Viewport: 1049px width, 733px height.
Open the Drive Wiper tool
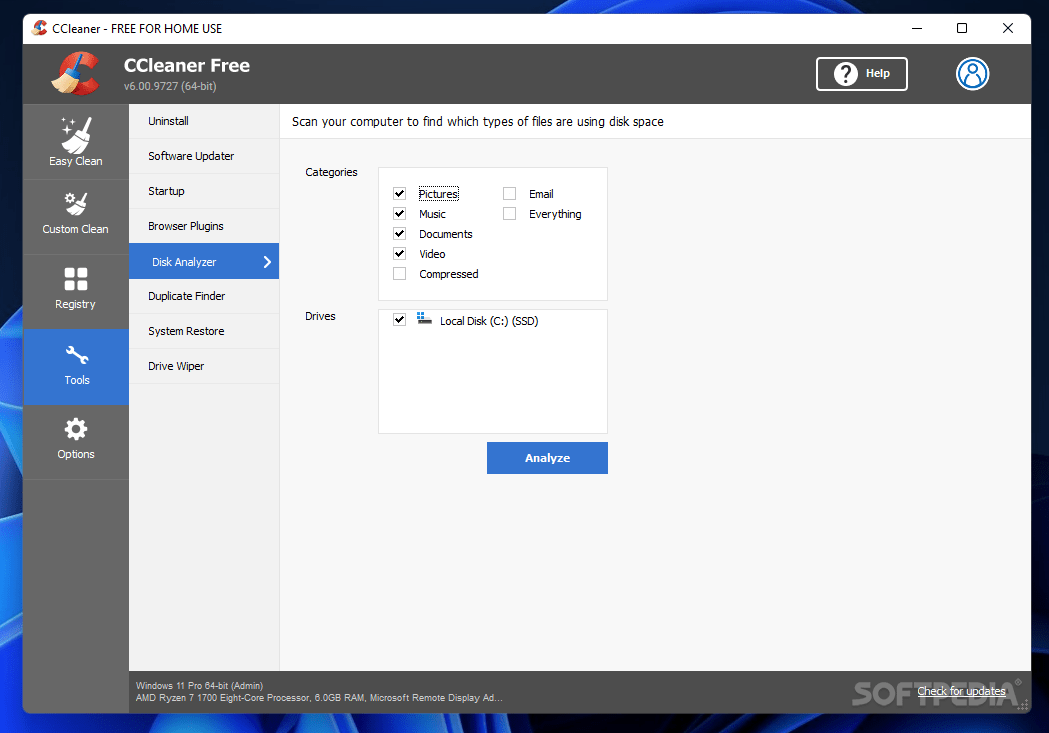point(176,366)
